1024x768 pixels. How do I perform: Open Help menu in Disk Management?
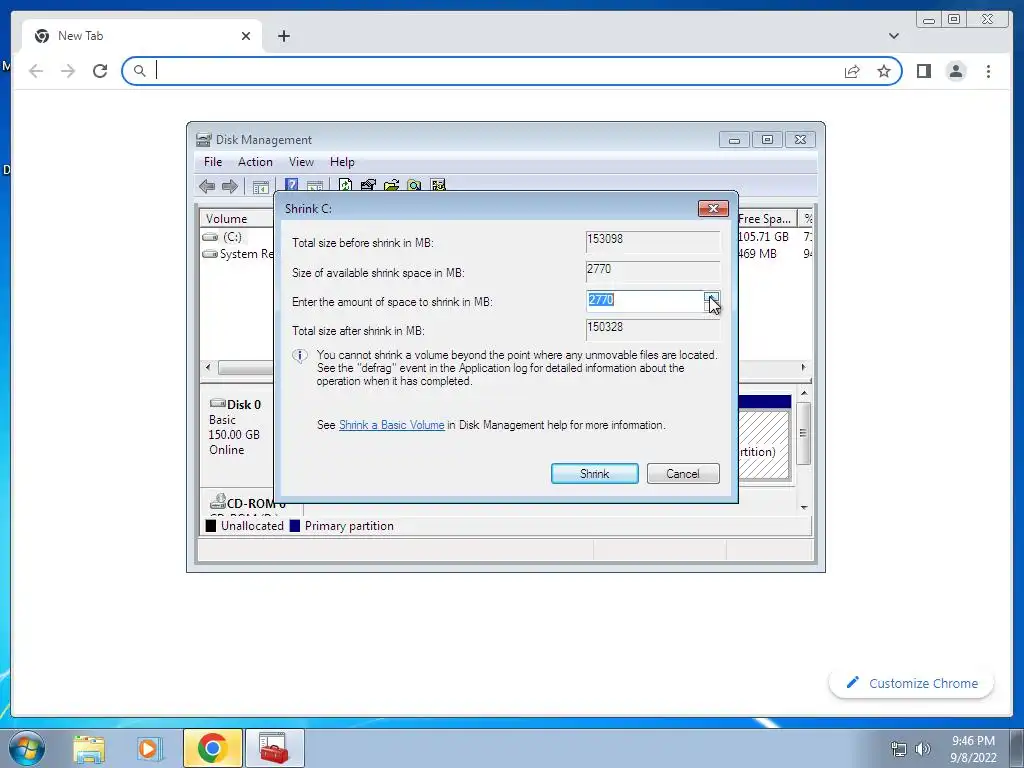pyautogui.click(x=342, y=162)
